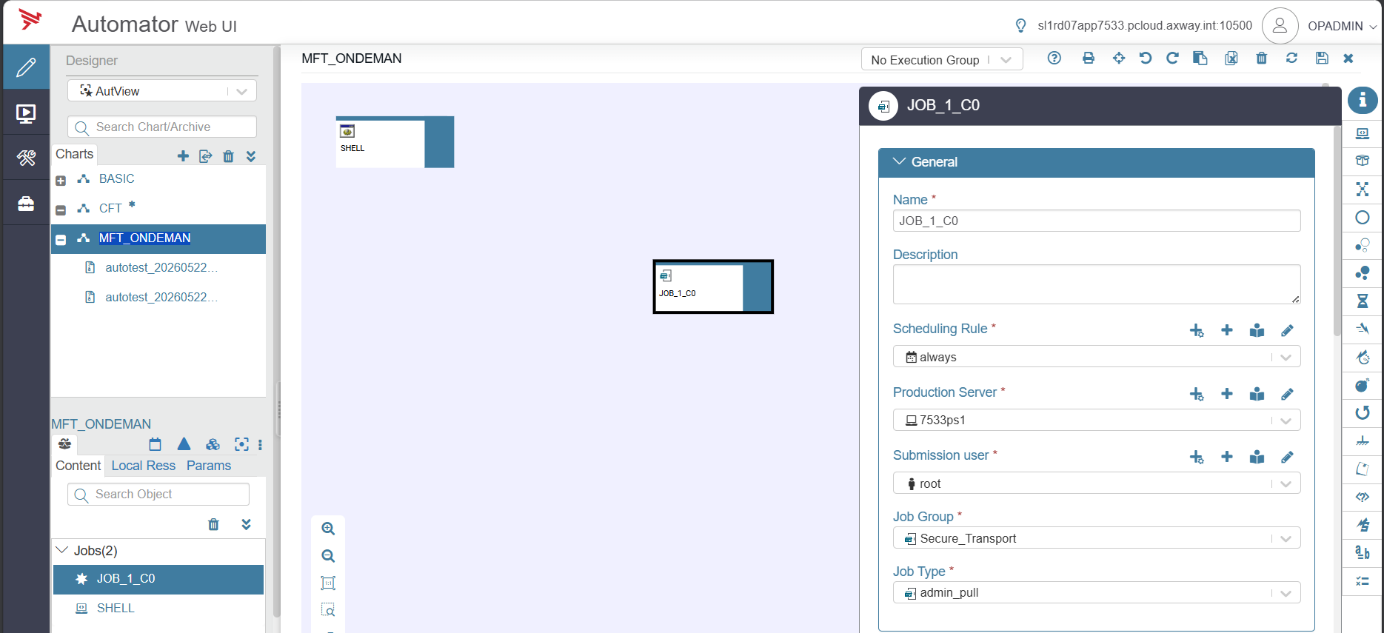The height and width of the screenshot is (633, 1384).
Task: Open the No Execution Group dropdown
Action: click(x=942, y=60)
